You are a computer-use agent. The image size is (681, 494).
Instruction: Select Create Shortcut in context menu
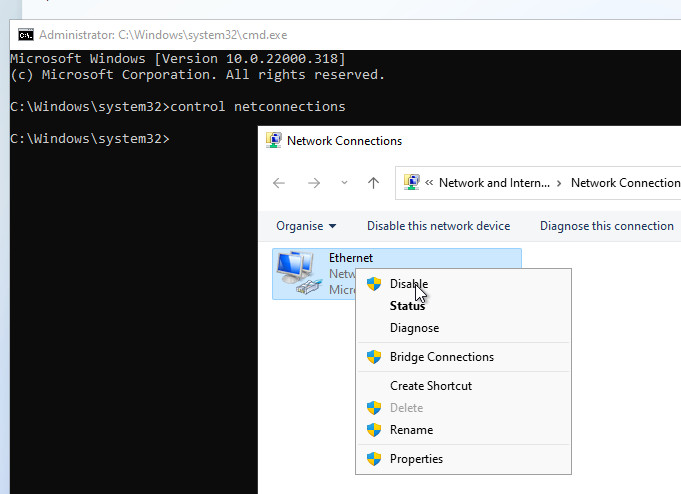point(430,386)
